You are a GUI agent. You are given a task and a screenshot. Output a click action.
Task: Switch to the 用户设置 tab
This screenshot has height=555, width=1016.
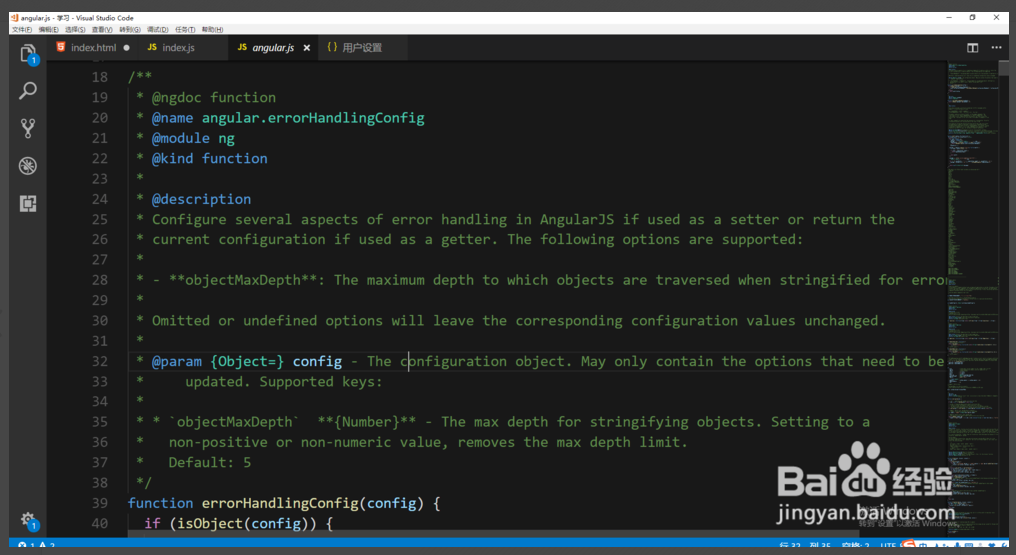[x=362, y=48]
